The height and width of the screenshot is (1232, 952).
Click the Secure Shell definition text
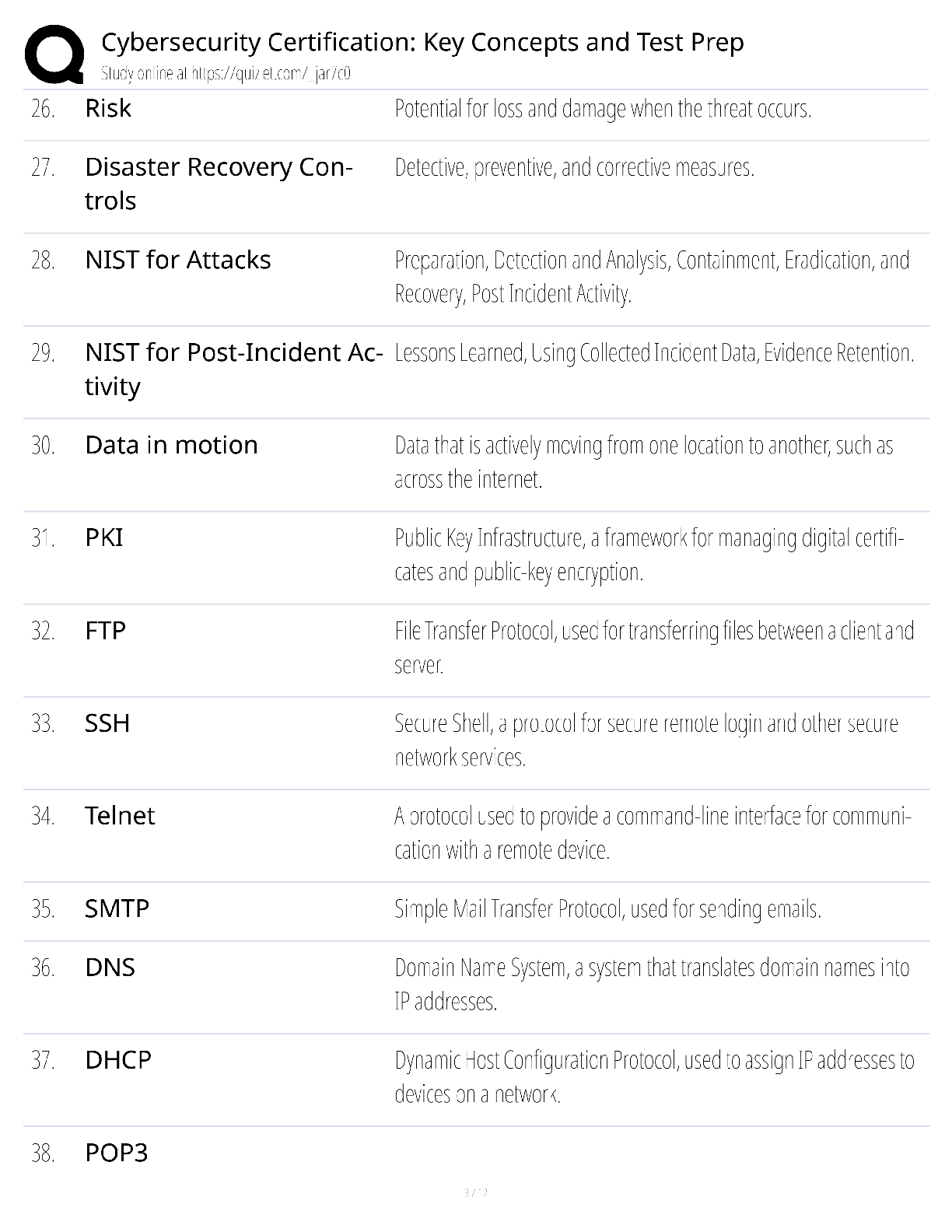tap(646, 740)
